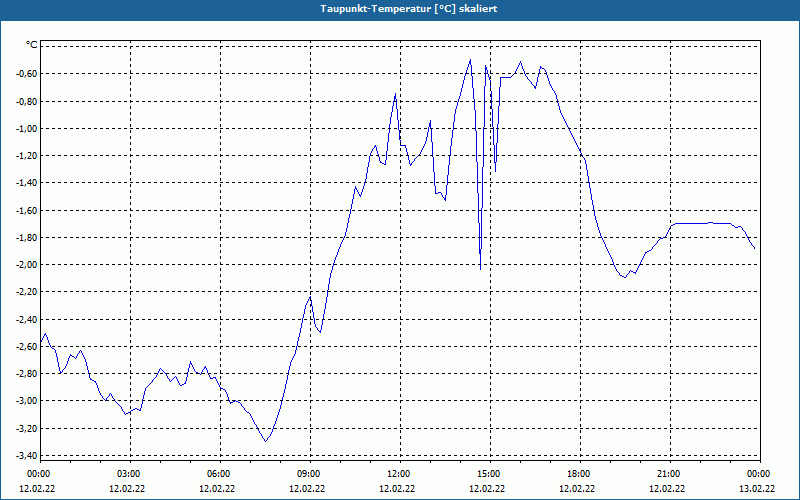Click the 12.02.22 date under 15:00
The image size is (800, 500).
click(487, 488)
